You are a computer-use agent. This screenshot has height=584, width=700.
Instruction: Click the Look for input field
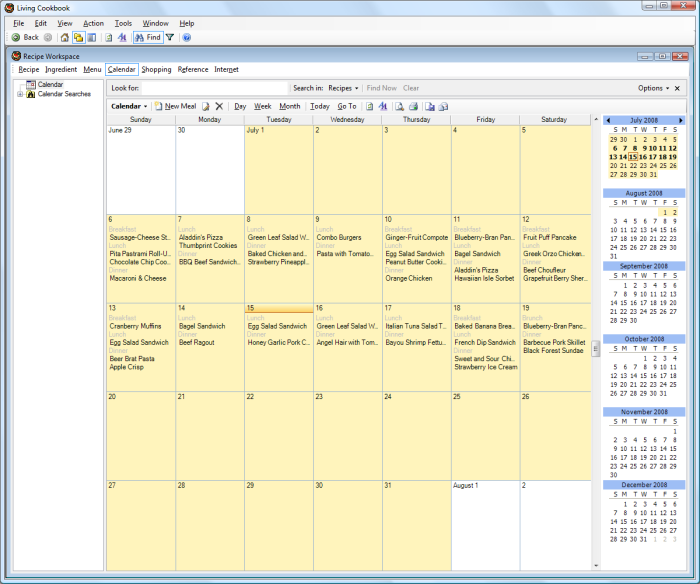(x=215, y=88)
